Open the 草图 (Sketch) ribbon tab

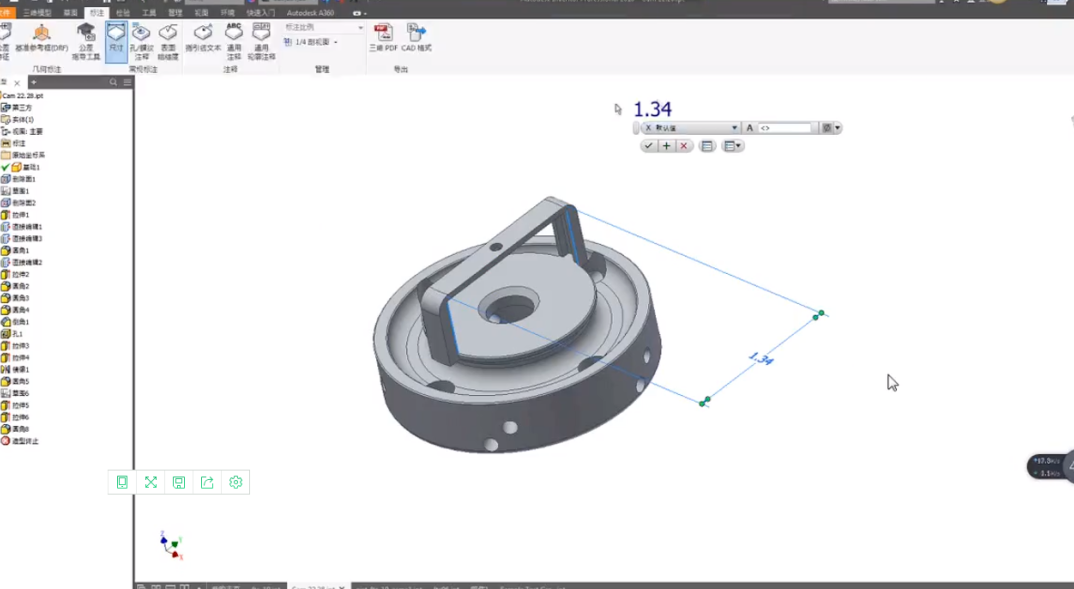click(71, 13)
